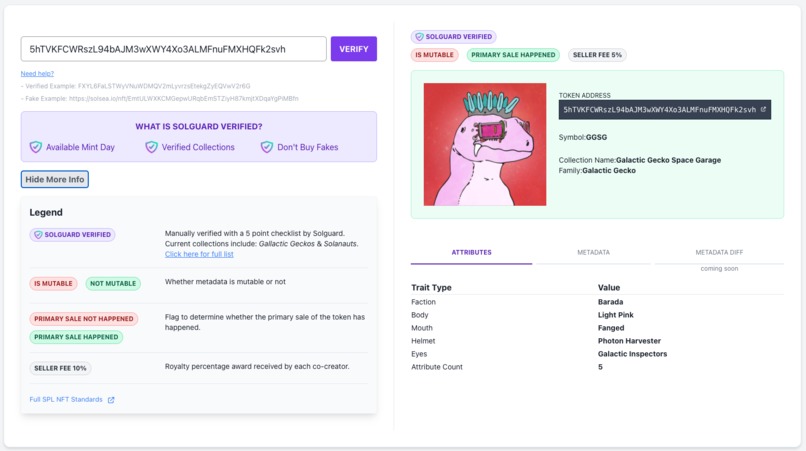
Task: Click the Galactic Gecko NFT image
Action: [x=485, y=145]
